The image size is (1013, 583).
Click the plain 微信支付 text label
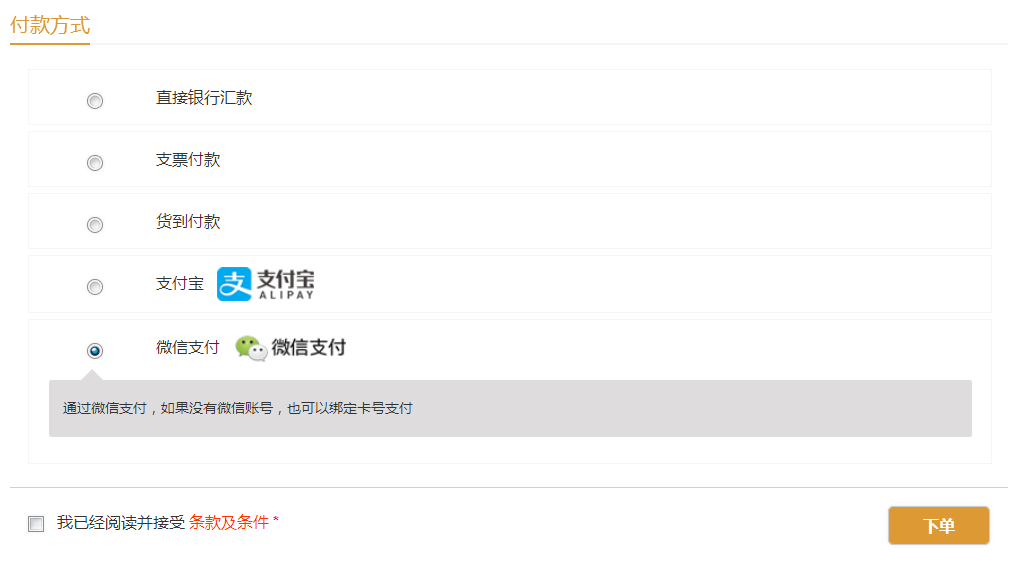coord(187,348)
